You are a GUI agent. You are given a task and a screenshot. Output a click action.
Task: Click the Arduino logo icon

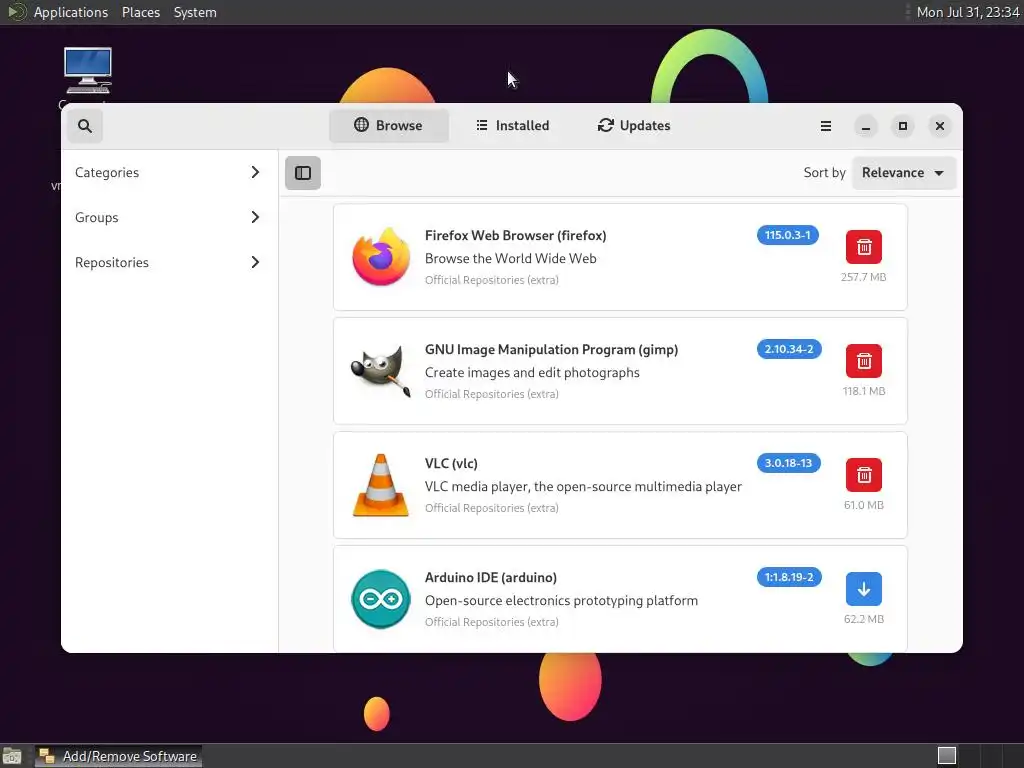381,599
